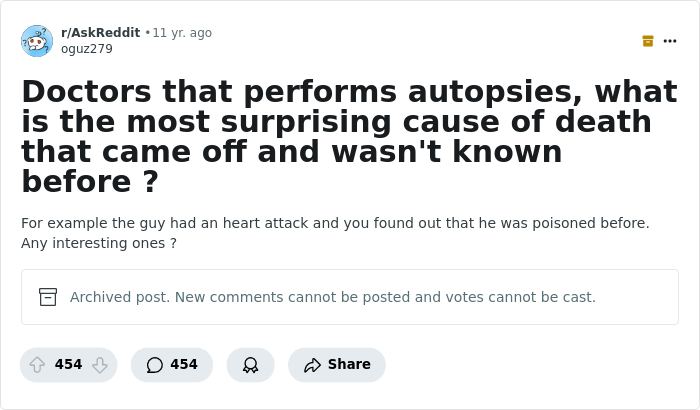
Task: Click the 11 yr. ago timestamp
Action: point(182,33)
